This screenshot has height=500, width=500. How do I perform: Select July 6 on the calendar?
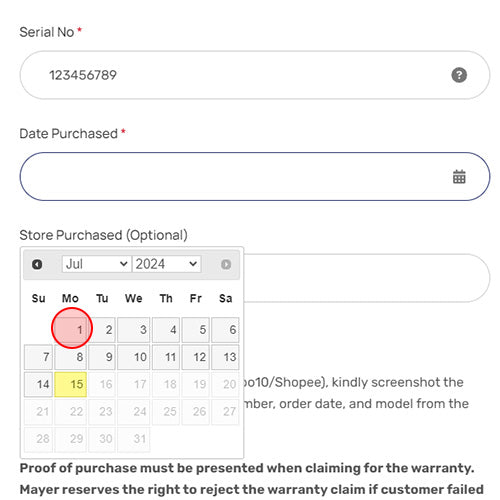[225, 330]
